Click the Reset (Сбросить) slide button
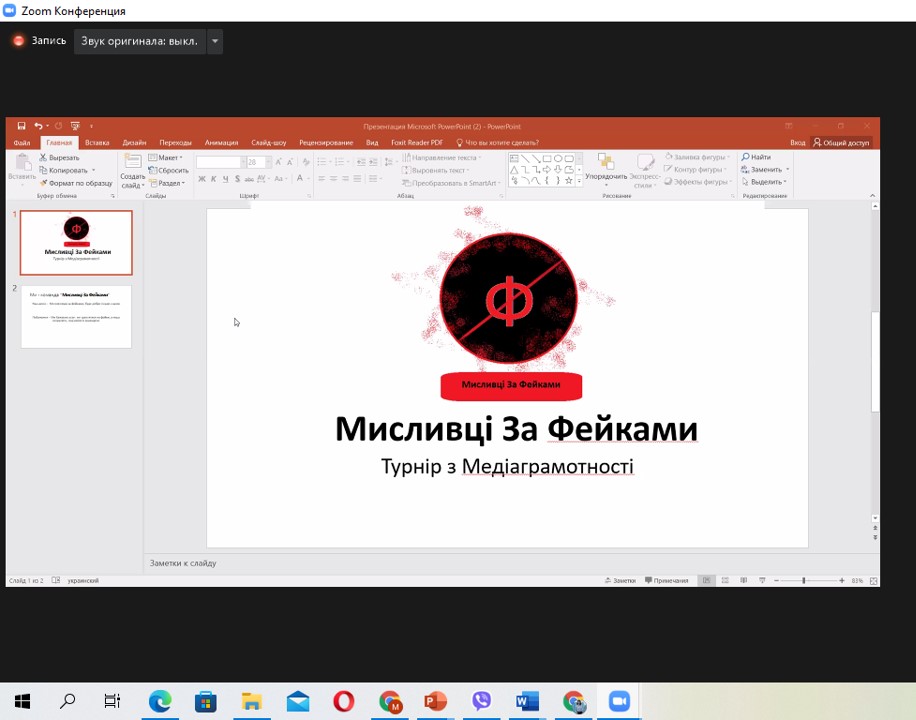The image size is (916, 720). tap(168, 170)
